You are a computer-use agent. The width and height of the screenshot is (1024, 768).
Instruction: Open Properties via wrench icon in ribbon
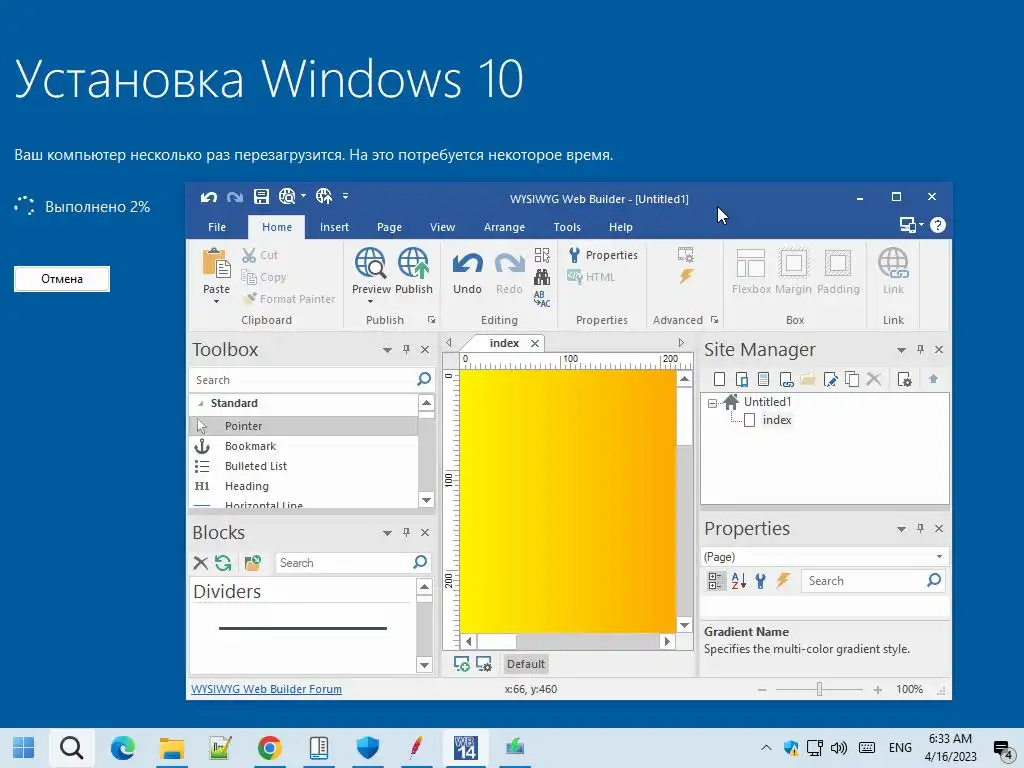[575, 255]
